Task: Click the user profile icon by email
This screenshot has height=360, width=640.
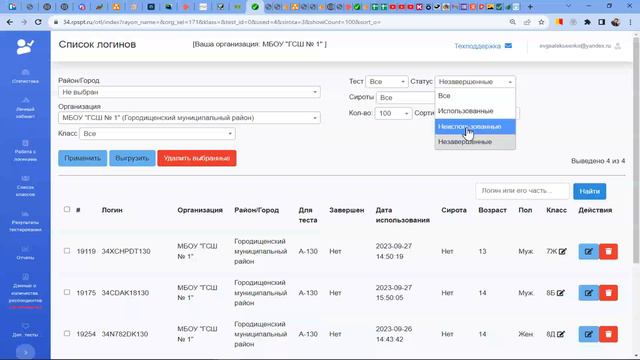Action: tap(618, 46)
